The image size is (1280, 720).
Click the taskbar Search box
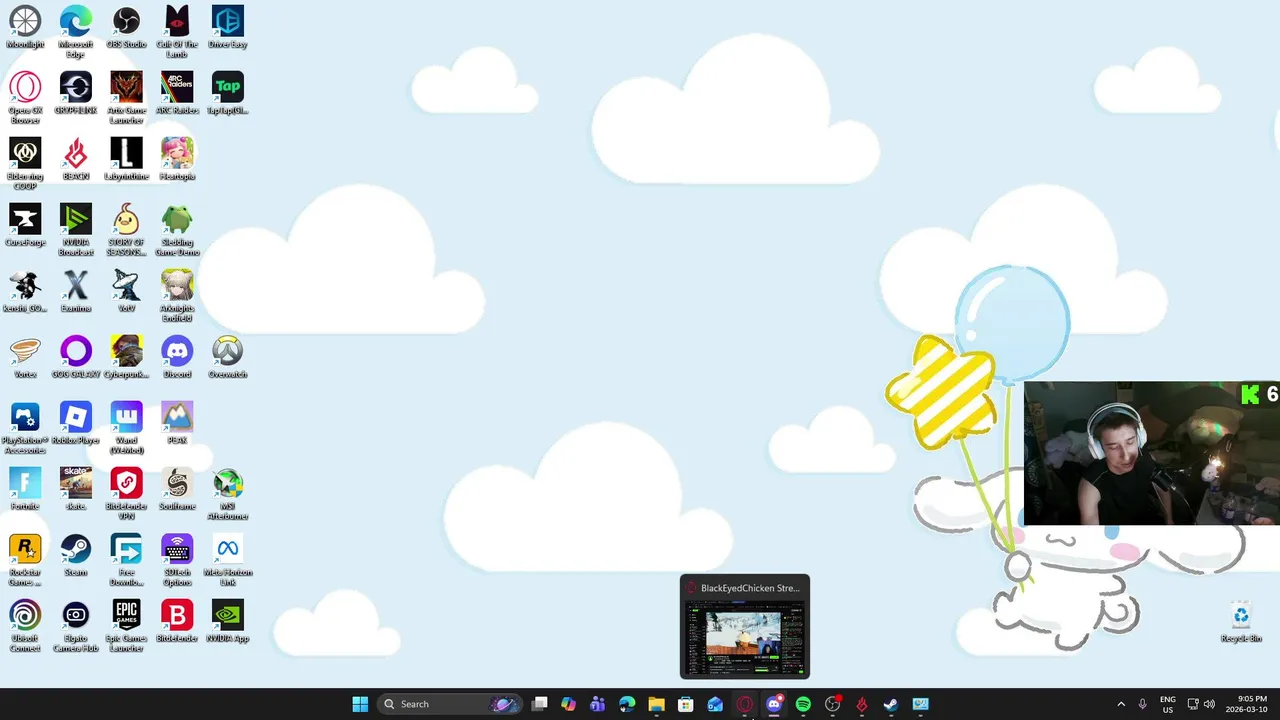(450, 704)
